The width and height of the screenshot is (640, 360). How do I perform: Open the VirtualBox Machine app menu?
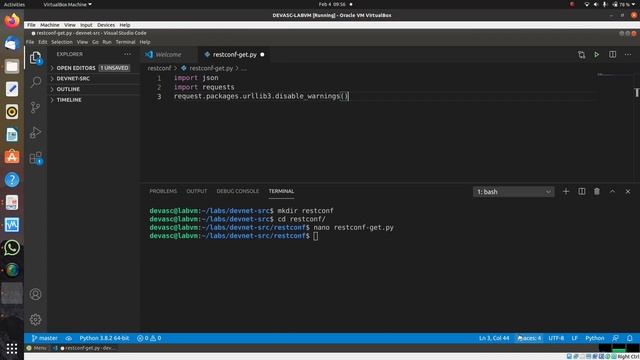point(67,4)
